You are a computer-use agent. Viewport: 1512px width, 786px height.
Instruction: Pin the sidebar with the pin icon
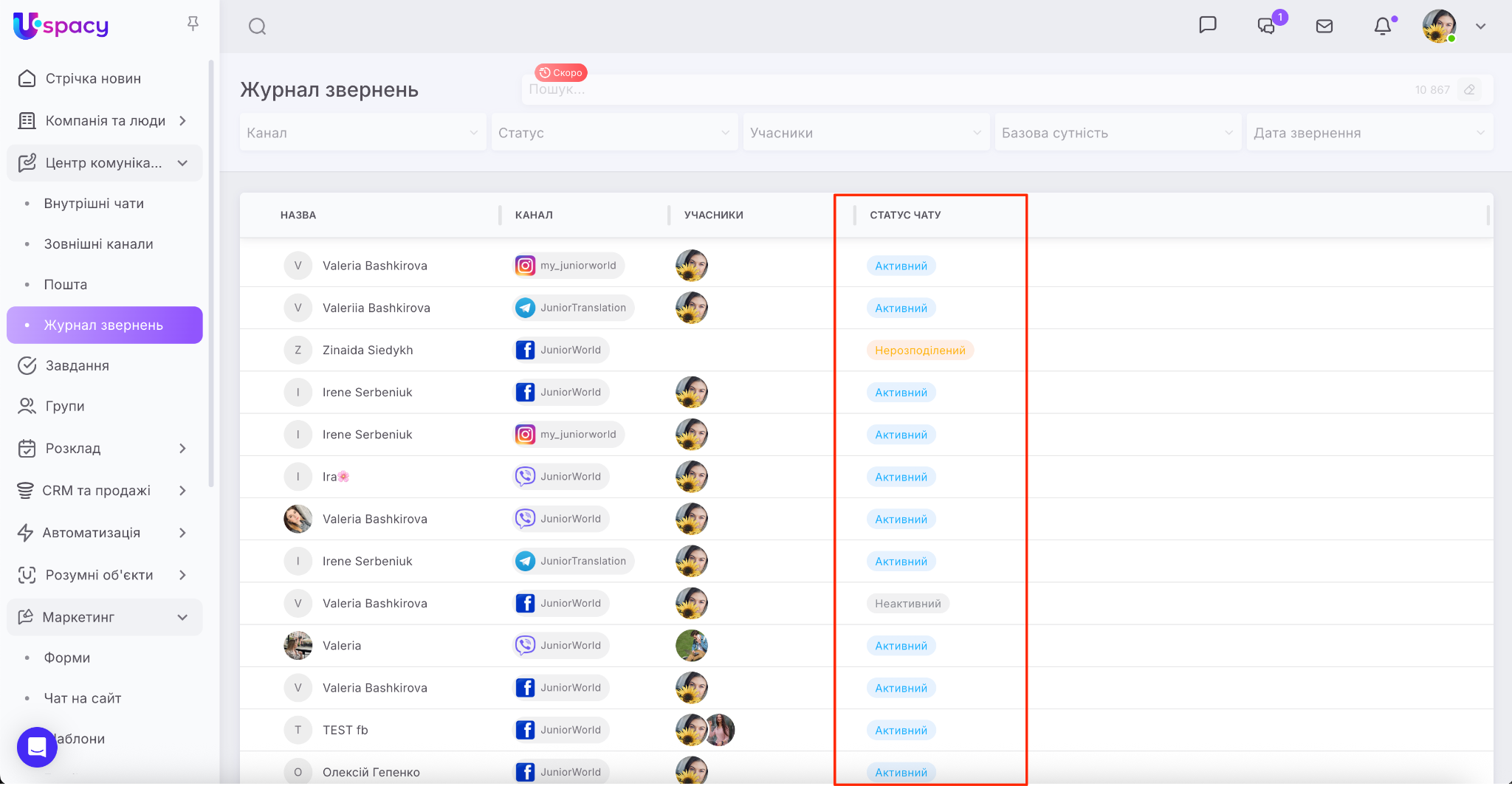pos(193,24)
